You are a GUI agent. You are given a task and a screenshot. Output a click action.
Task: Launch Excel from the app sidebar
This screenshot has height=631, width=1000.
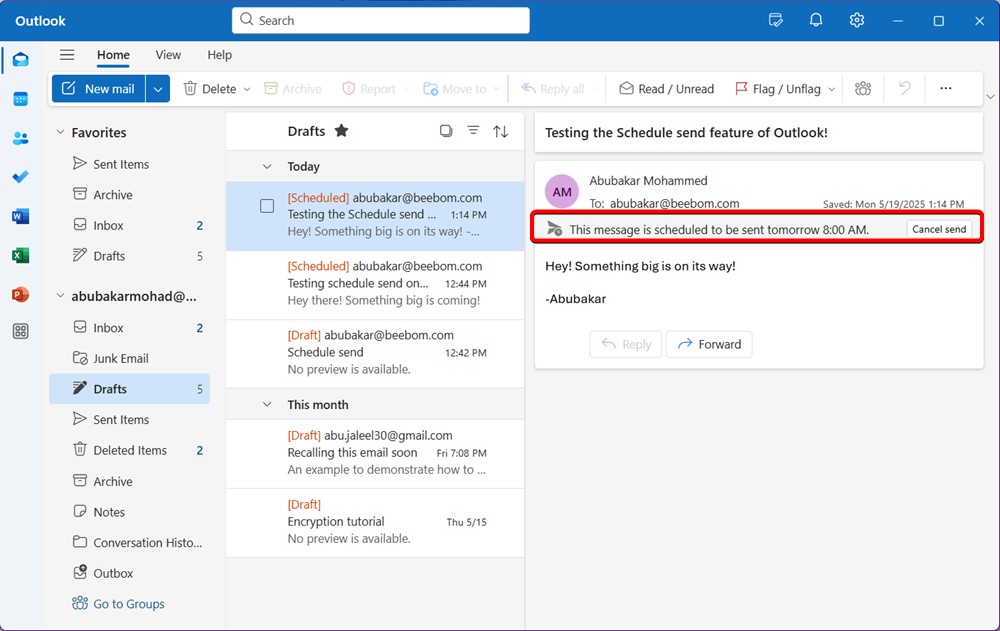pos(20,255)
